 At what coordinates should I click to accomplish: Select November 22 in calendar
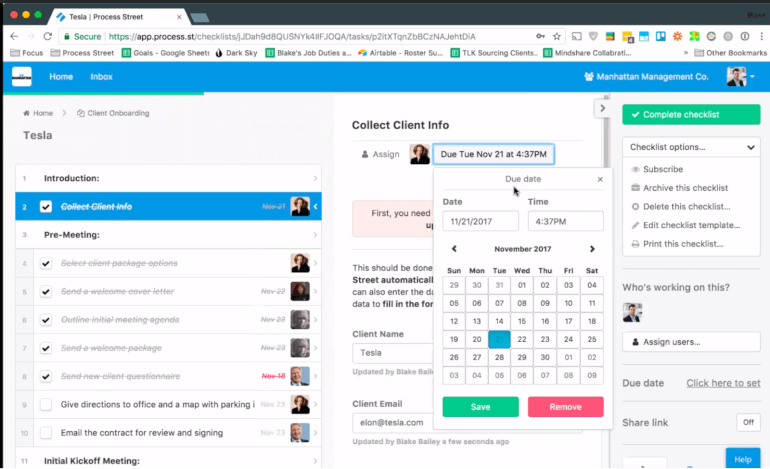pyautogui.click(x=522, y=339)
